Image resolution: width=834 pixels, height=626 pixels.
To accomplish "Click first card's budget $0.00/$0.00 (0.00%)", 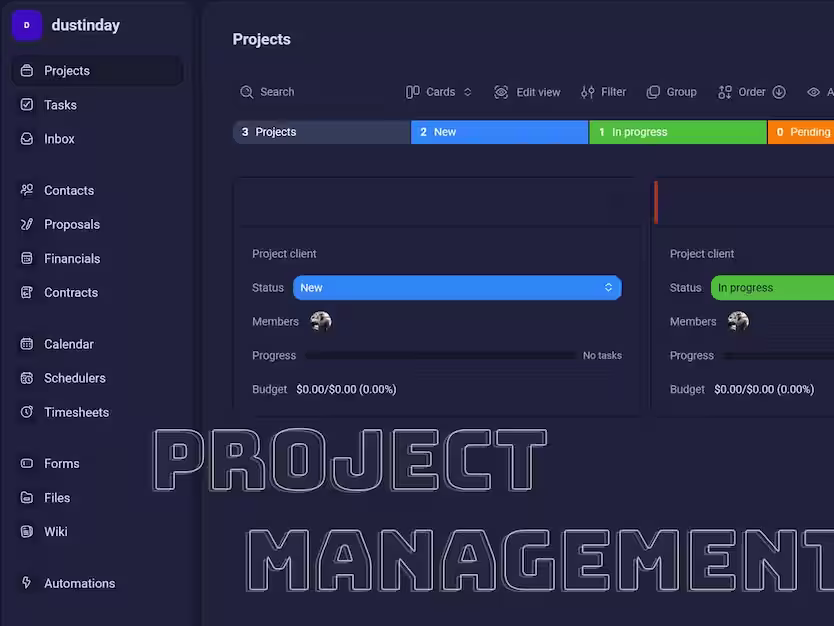I will (346, 389).
